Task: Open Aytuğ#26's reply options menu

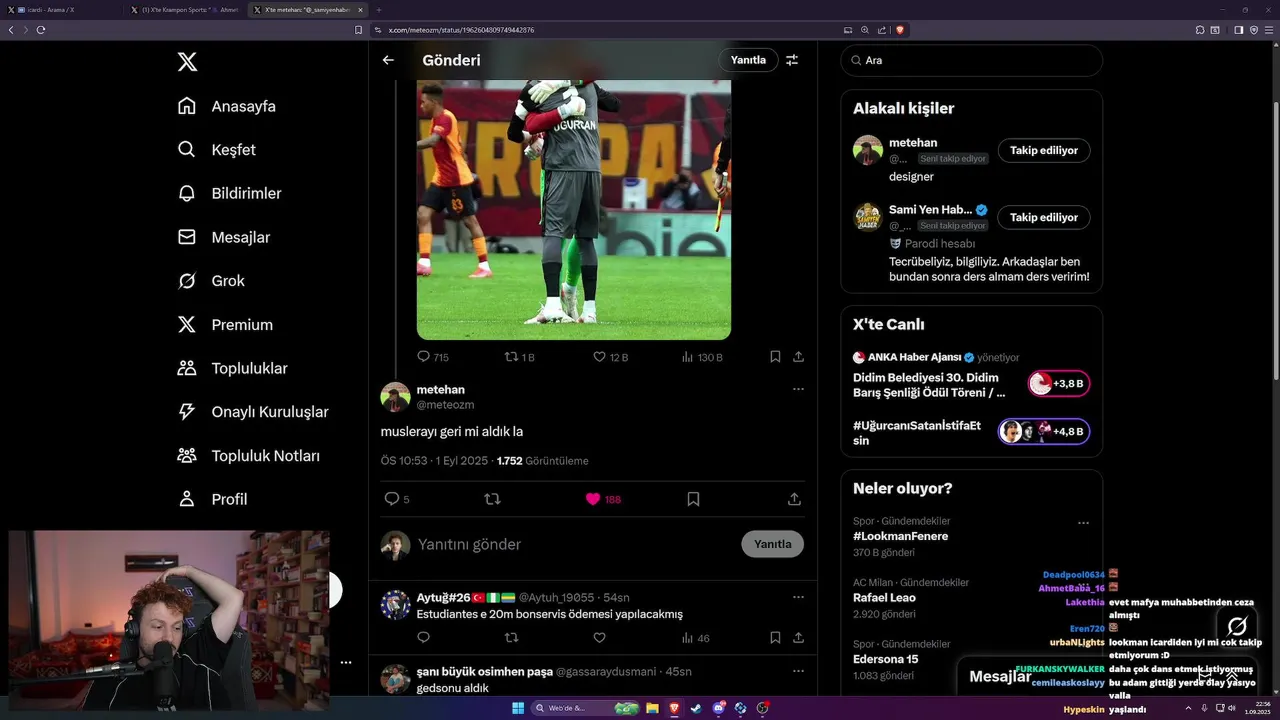Action: coord(798,597)
